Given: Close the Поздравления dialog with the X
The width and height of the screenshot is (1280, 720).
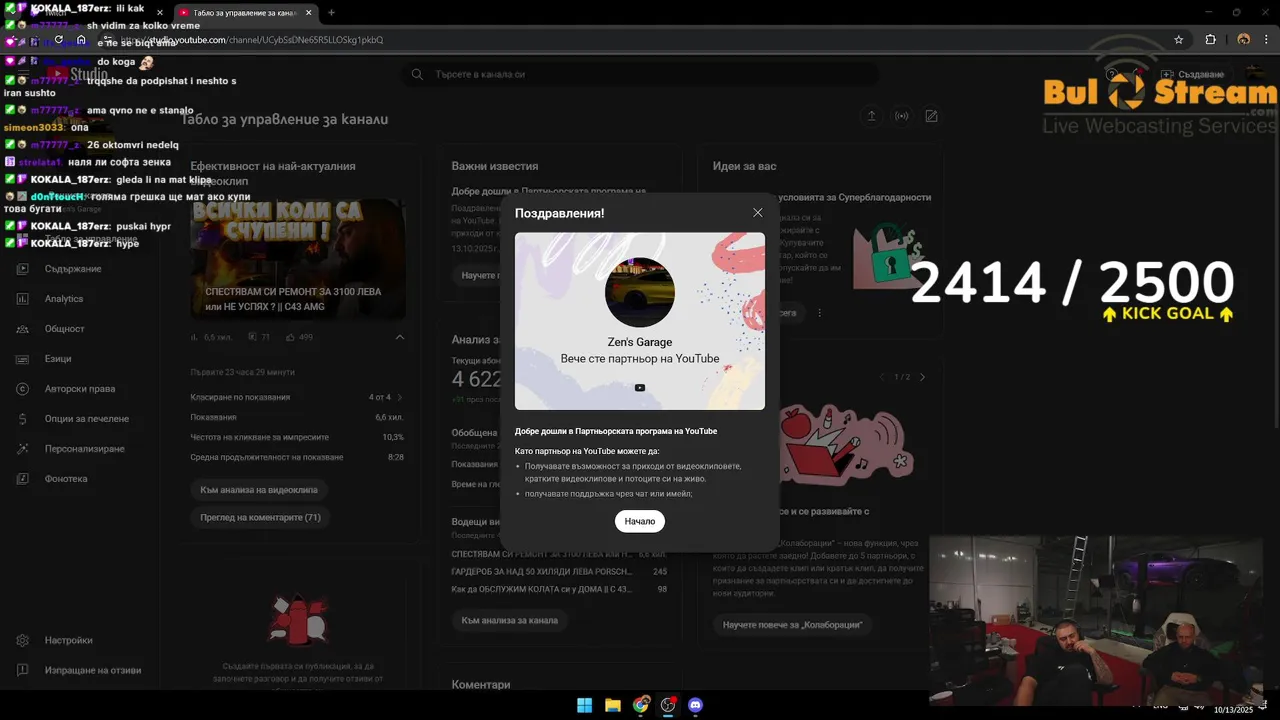Looking at the screenshot, I should click(x=757, y=213).
